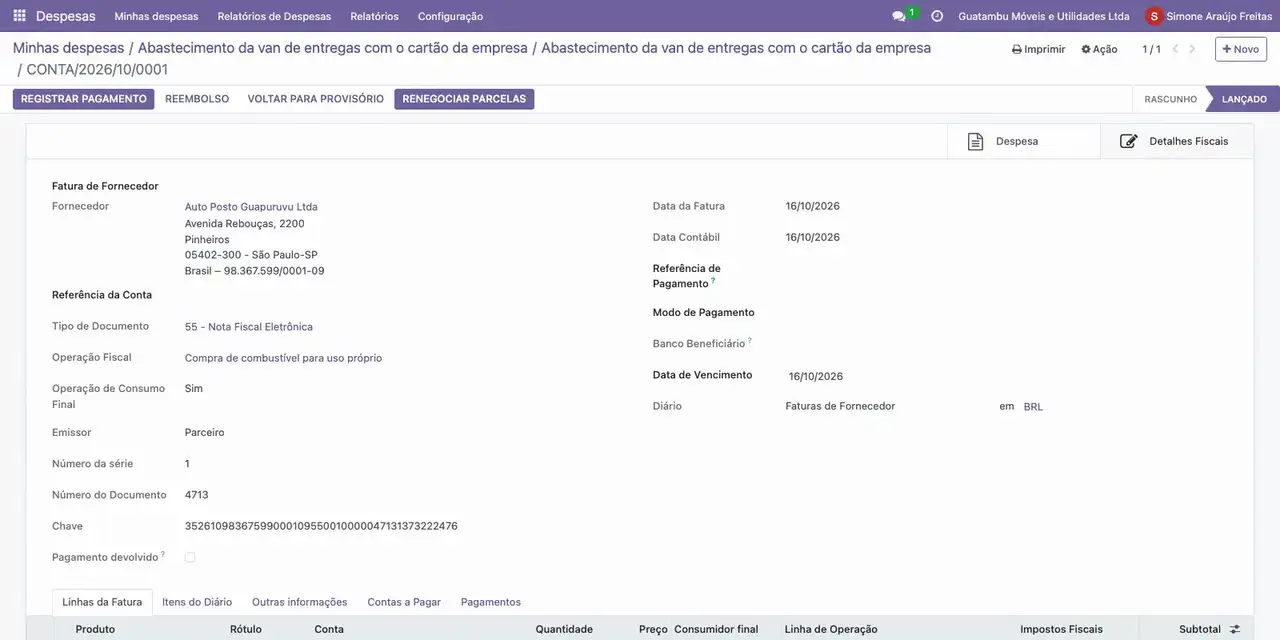Open the Minhas despesas menu
1280x640 pixels.
pyautogui.click(x=156, y=16)
